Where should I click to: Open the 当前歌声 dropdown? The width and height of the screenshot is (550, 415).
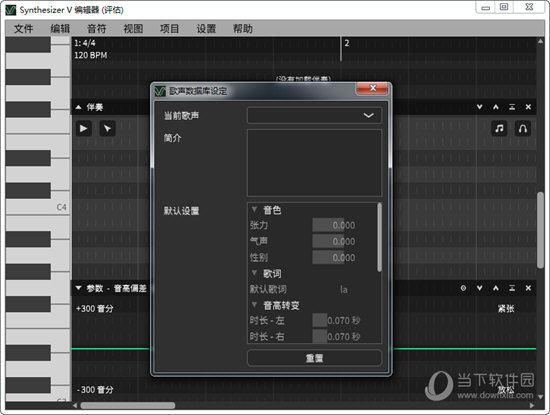314,115
